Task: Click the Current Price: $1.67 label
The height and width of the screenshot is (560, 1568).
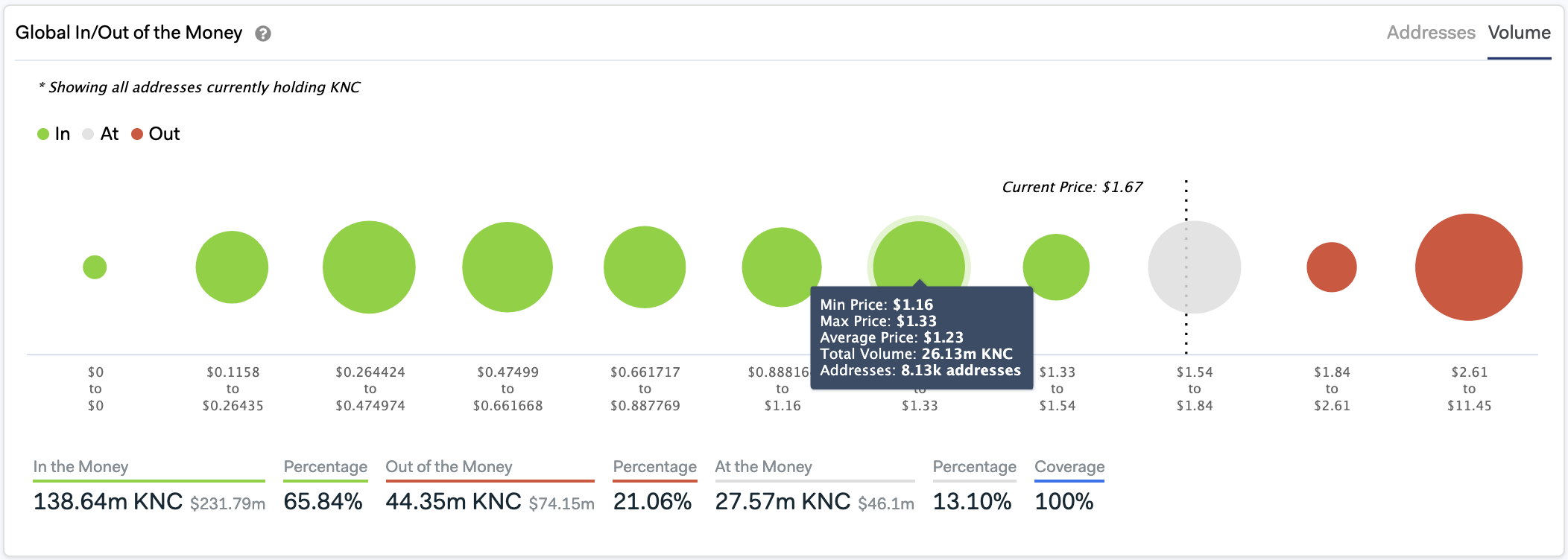Action: click(x=1072, y=187)
